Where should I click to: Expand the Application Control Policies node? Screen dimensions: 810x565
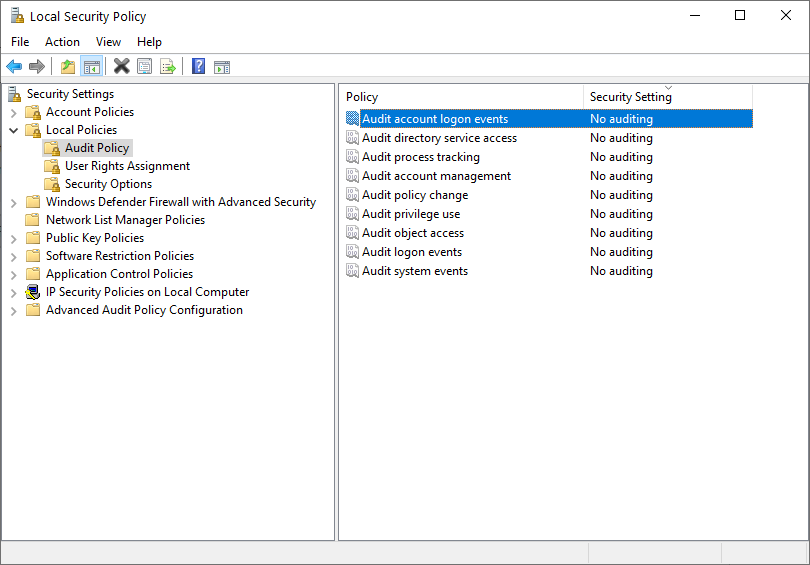point(14,275)
